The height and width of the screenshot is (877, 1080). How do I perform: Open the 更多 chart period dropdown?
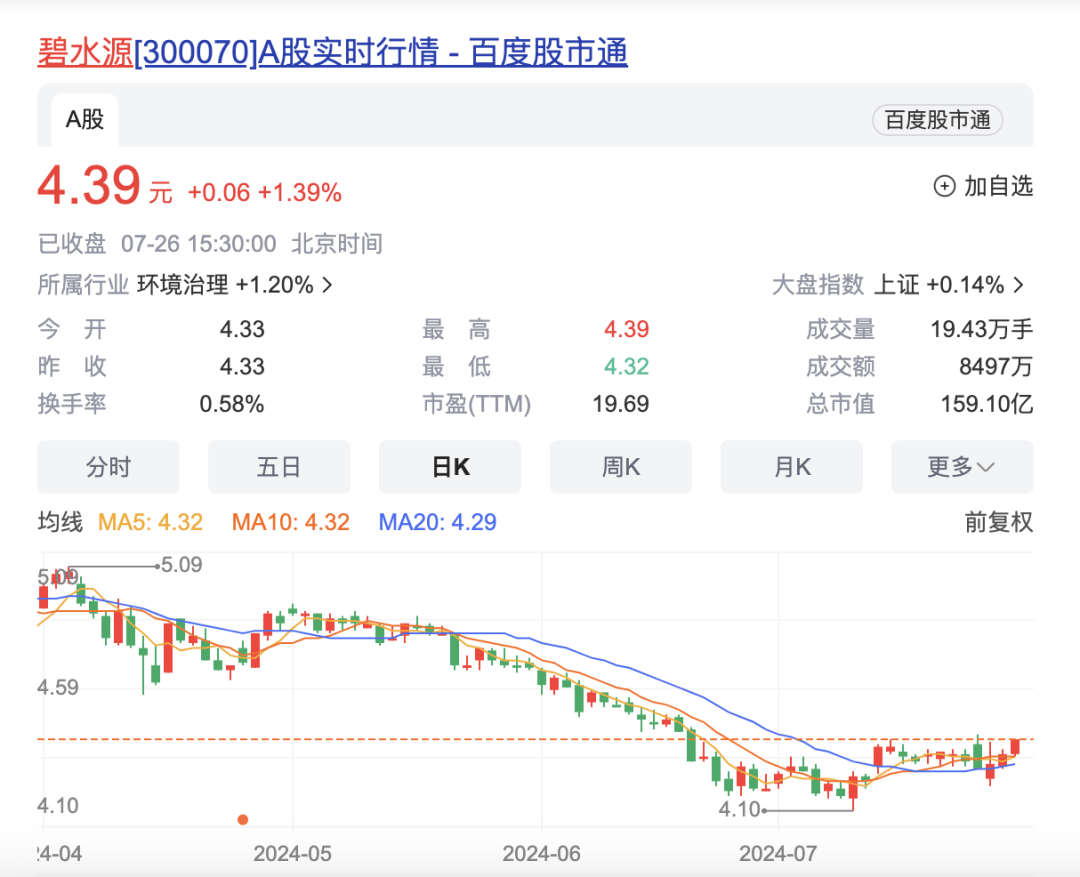pos(962,467)
